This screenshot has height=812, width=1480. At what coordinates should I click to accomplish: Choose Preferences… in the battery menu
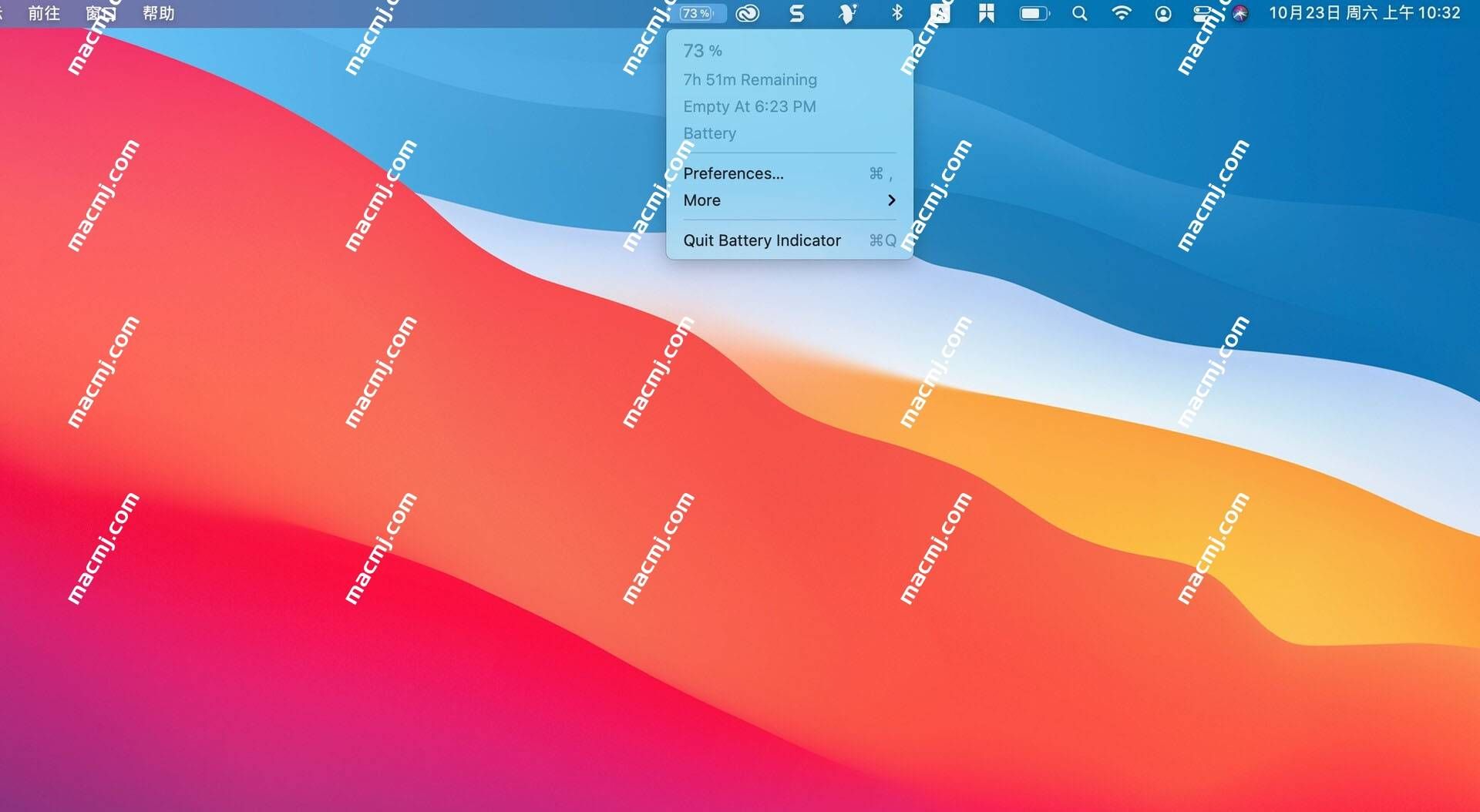tap(789, 173)
